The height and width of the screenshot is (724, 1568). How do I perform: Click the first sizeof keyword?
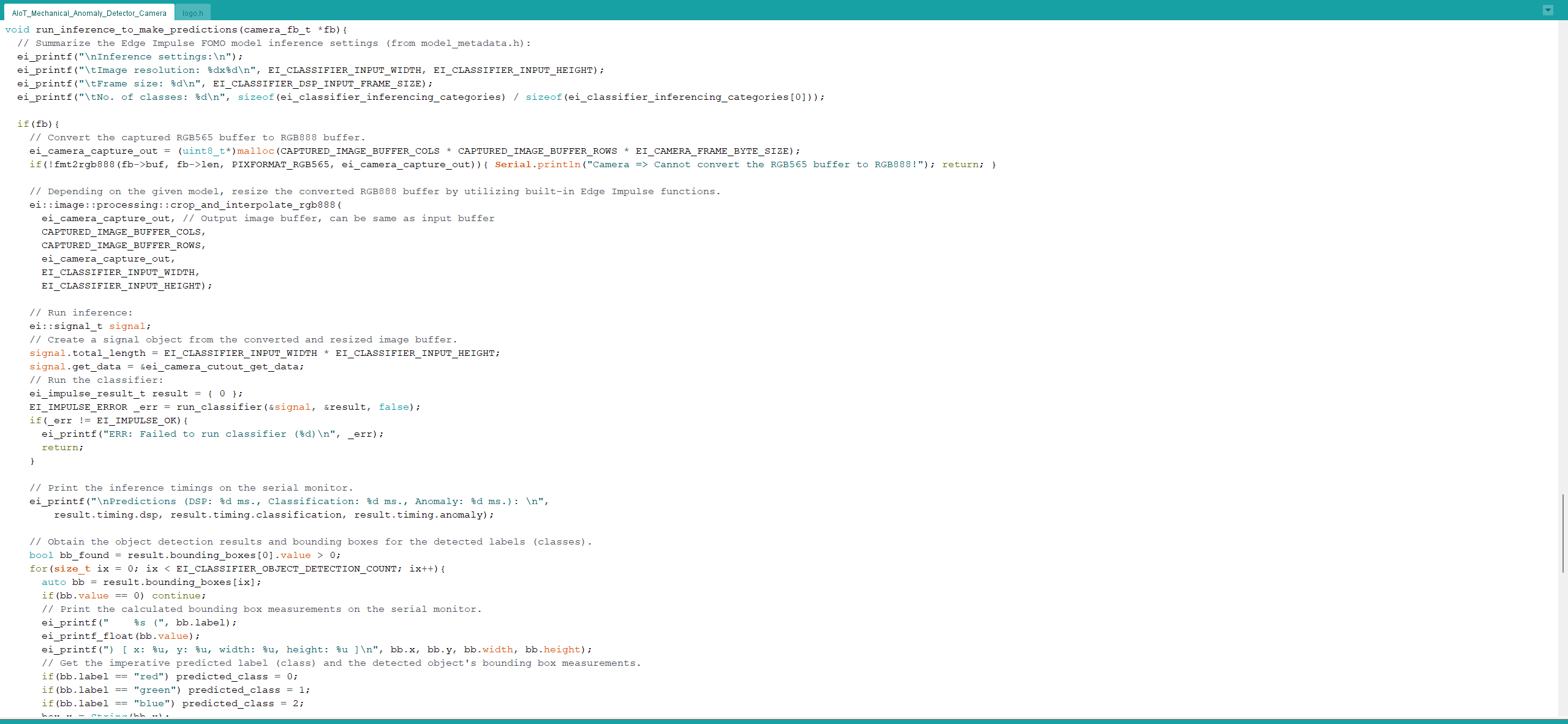255,97
